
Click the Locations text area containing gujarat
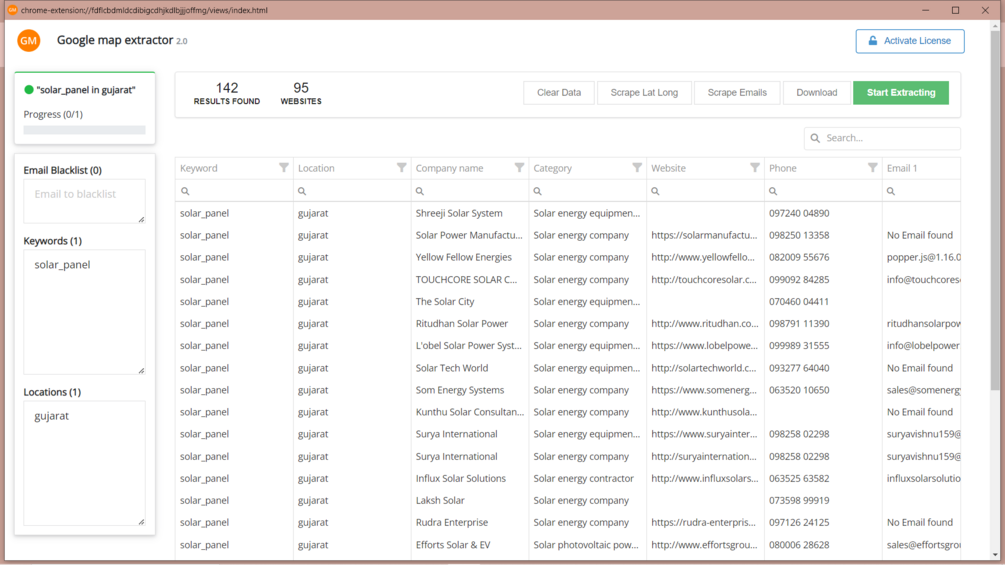tap(85, 463)
